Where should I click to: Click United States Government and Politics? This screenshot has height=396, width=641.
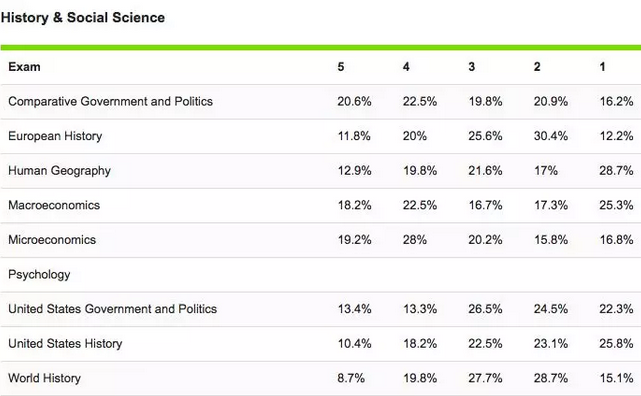112,309
